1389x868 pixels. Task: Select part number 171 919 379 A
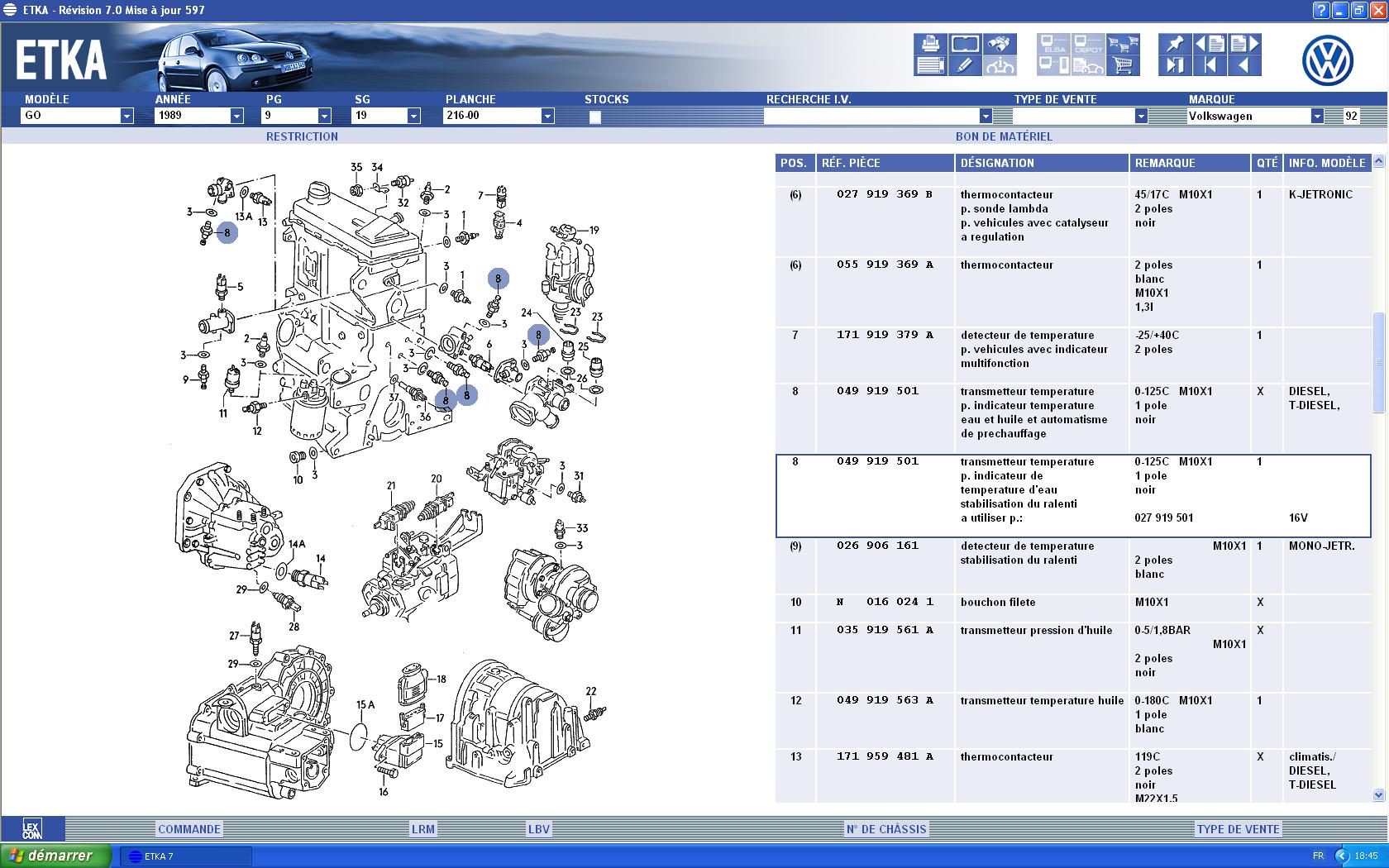pos(884,335)
